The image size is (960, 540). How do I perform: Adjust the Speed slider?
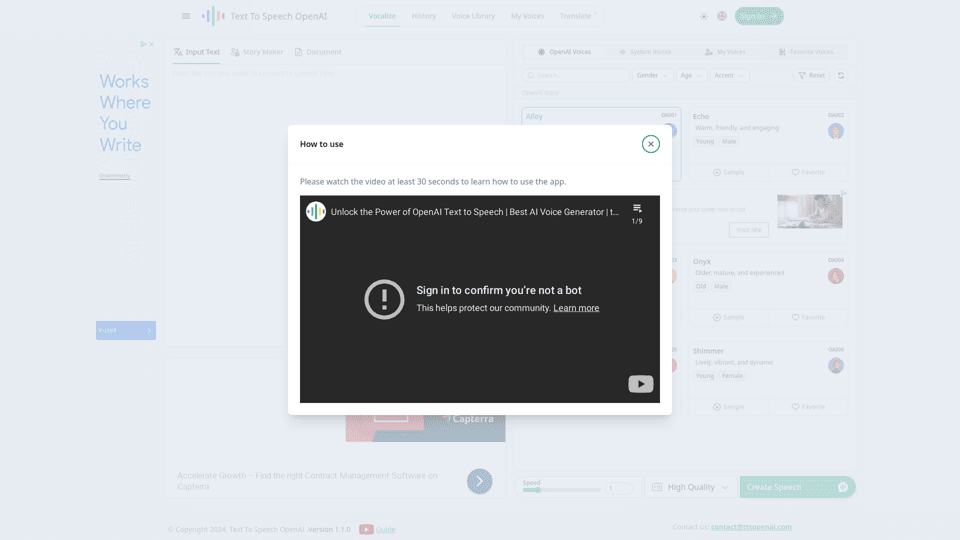coord(561,490)
